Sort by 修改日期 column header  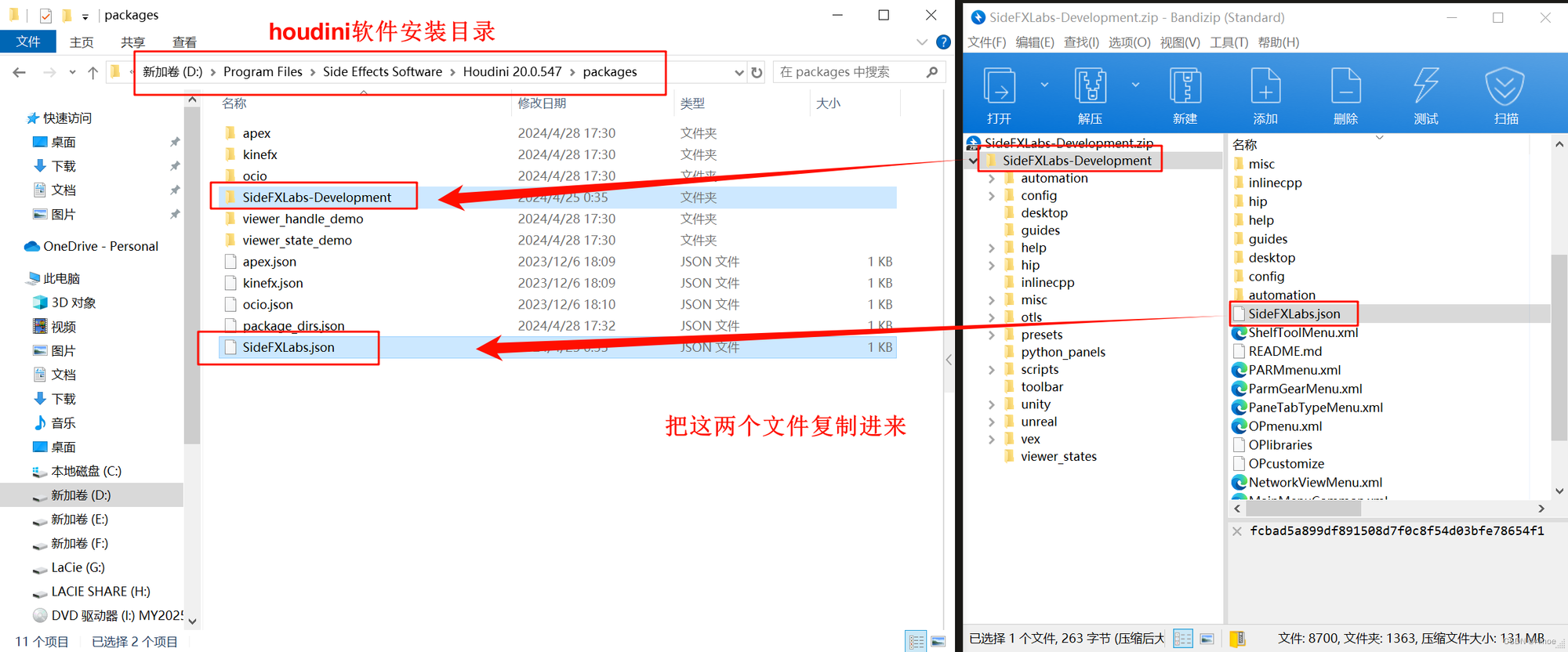pos(542,103)
